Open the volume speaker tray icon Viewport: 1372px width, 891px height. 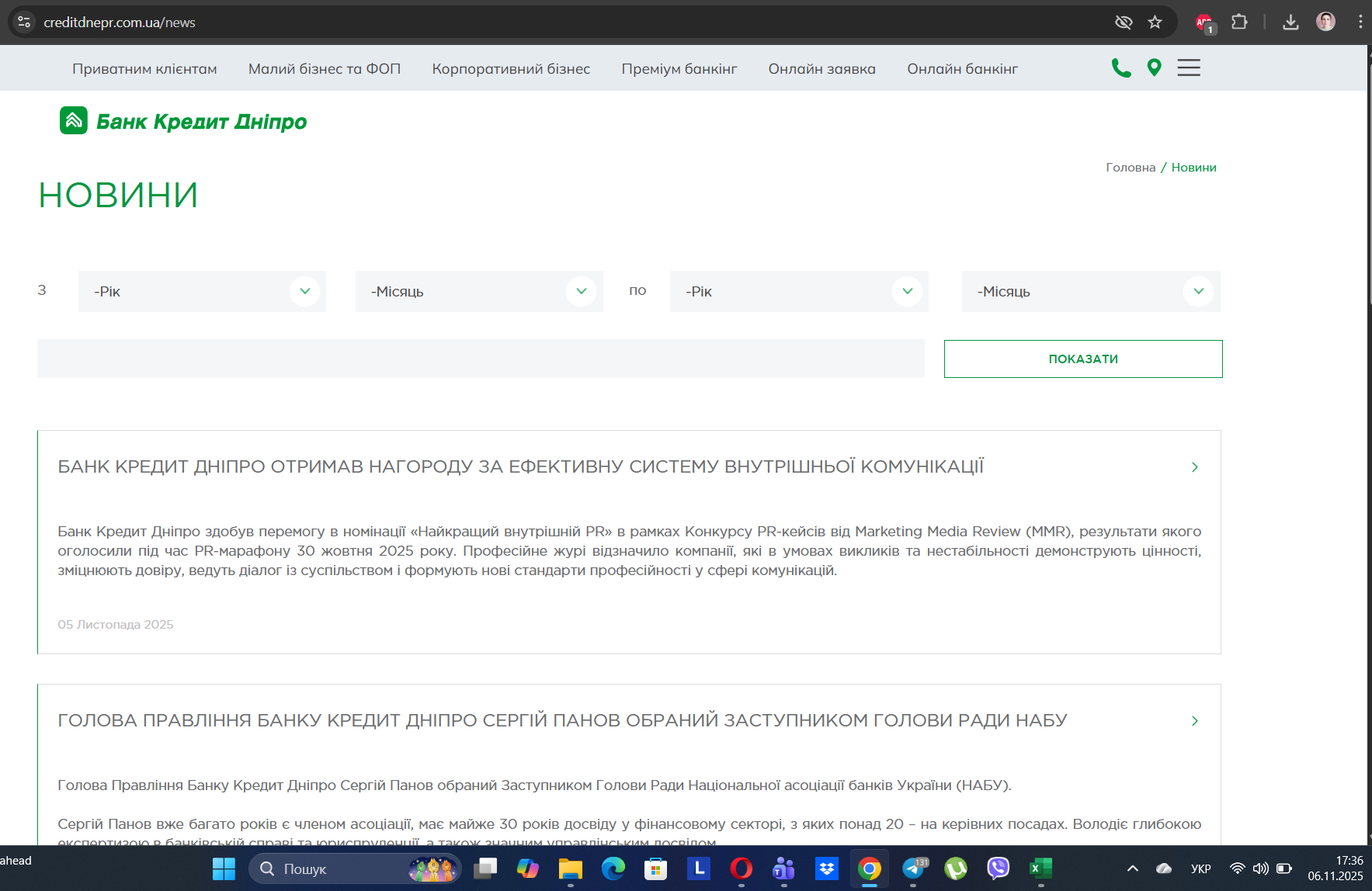tap(1261, 868)
